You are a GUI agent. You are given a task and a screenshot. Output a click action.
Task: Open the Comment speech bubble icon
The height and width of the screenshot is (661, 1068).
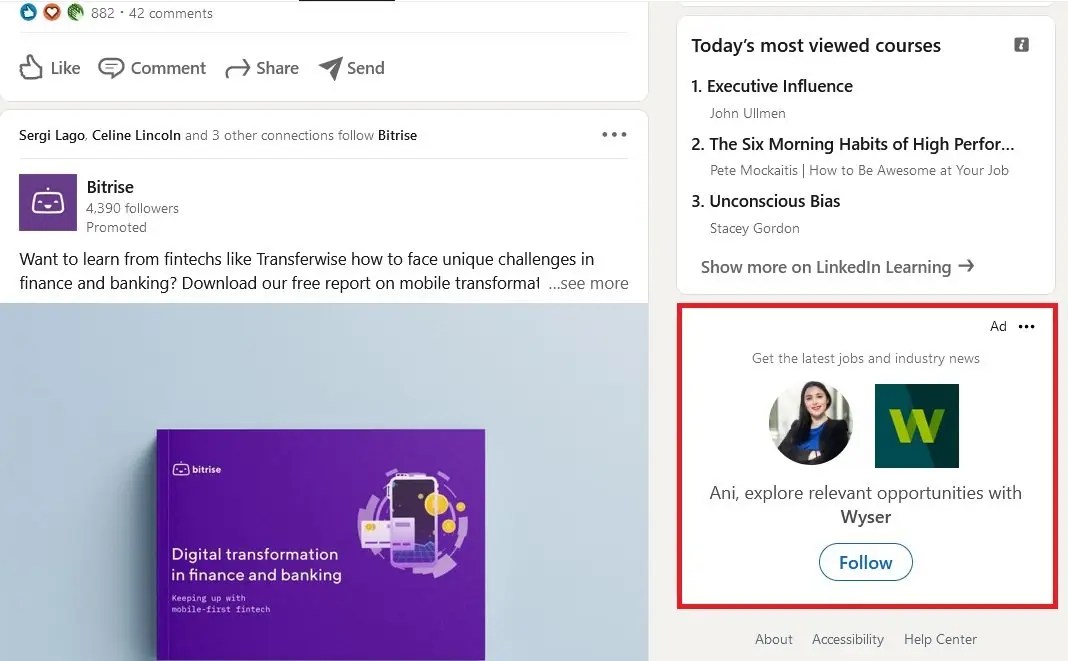110,67
